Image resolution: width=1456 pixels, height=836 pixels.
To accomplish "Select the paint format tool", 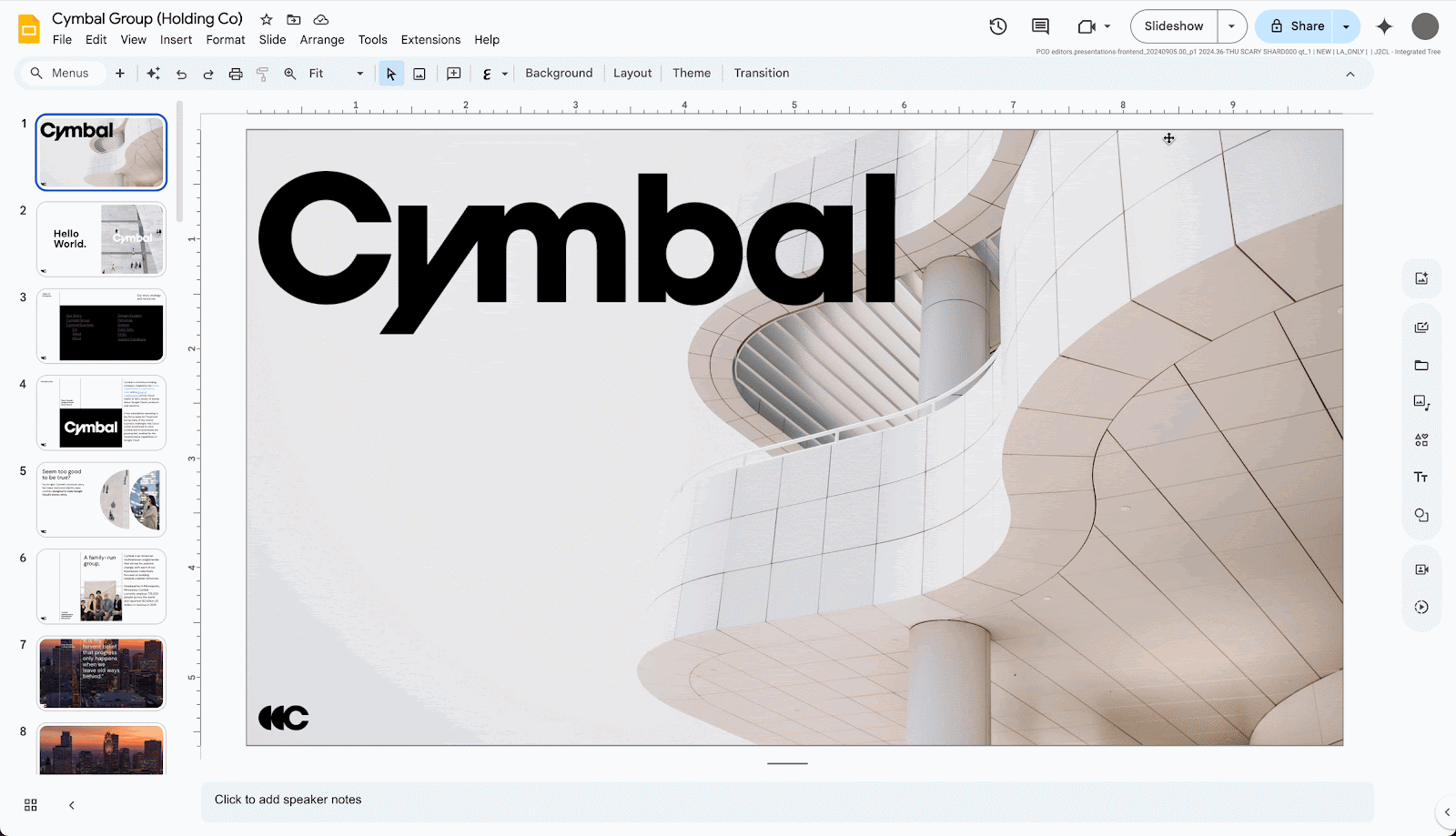I will coord(262,73).
